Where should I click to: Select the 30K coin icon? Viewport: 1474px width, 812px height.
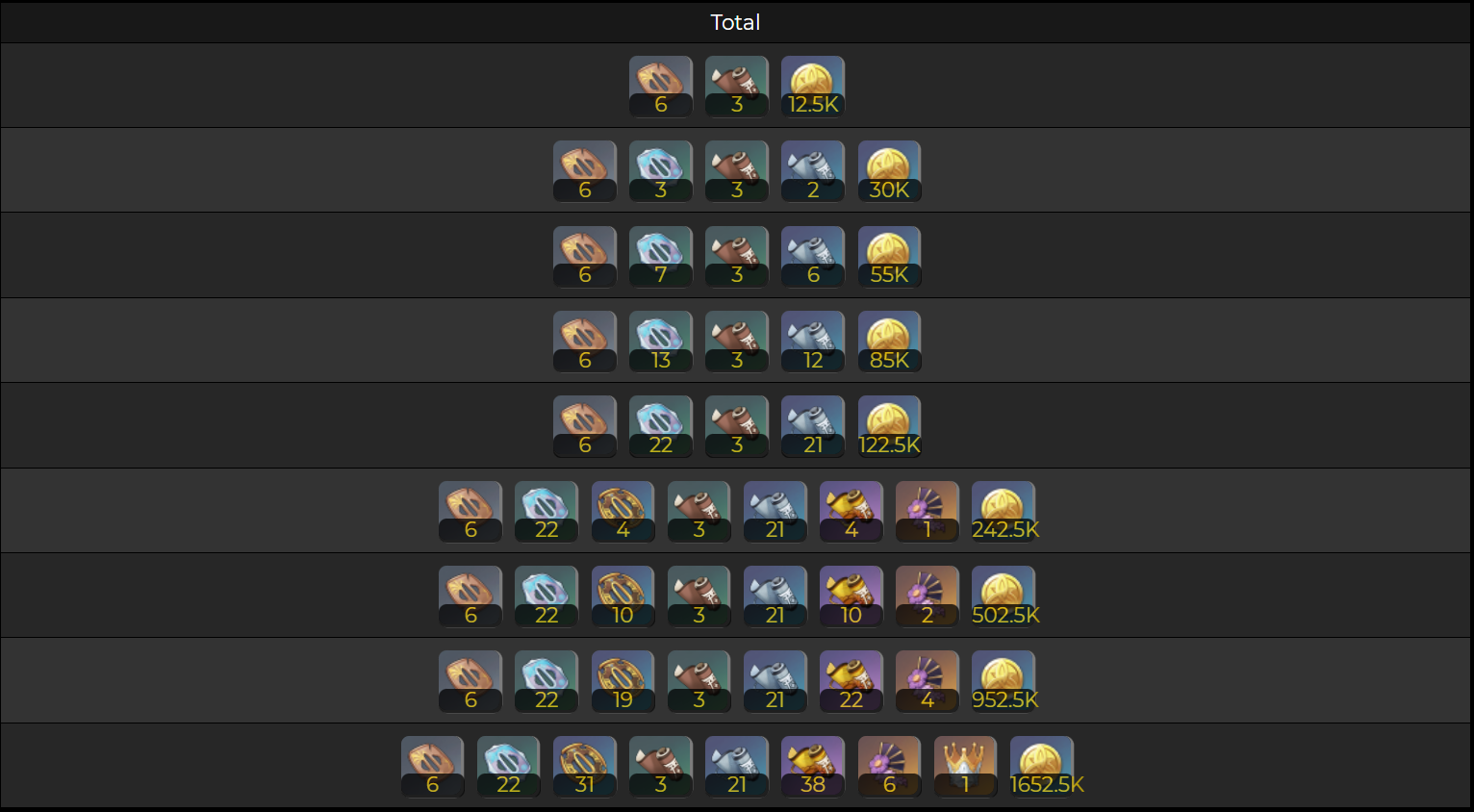[x=889, y=171]
